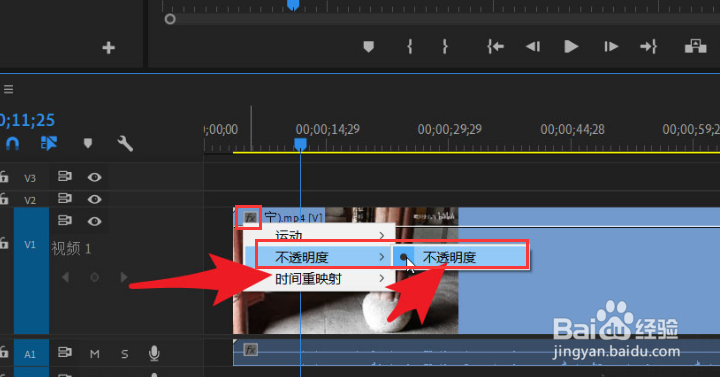
Task: Expand arrow beside 运动
Action: point(382,235)
